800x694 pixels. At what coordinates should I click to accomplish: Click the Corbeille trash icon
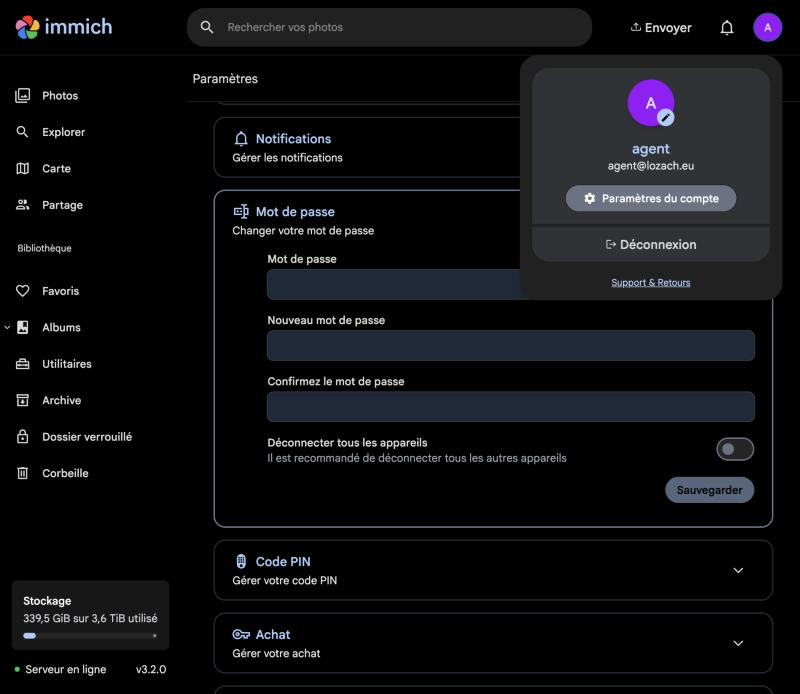click(x=22, y=473)
